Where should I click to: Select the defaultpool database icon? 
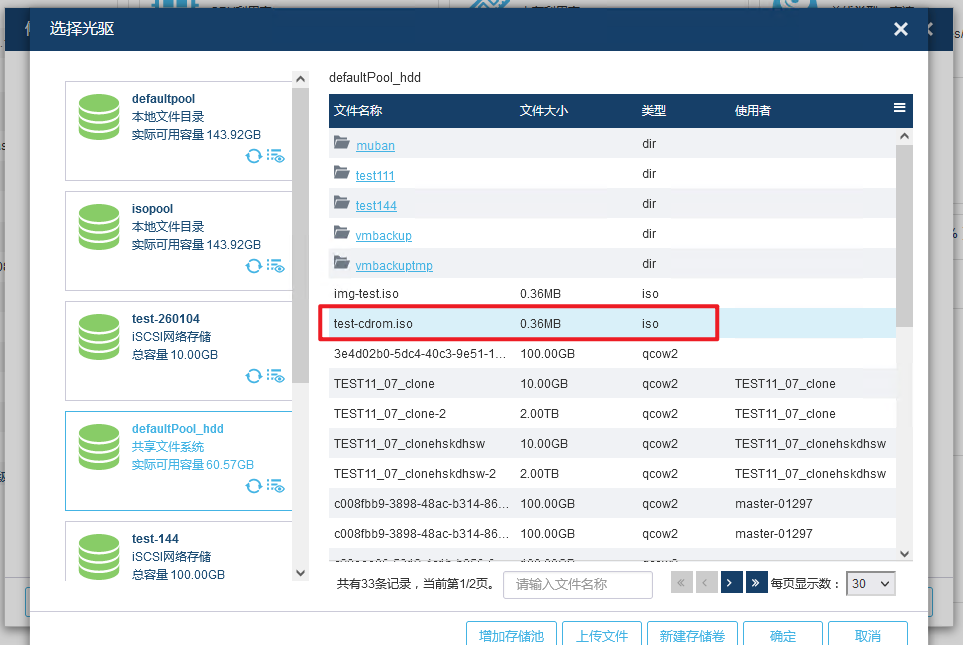(99, 117)
